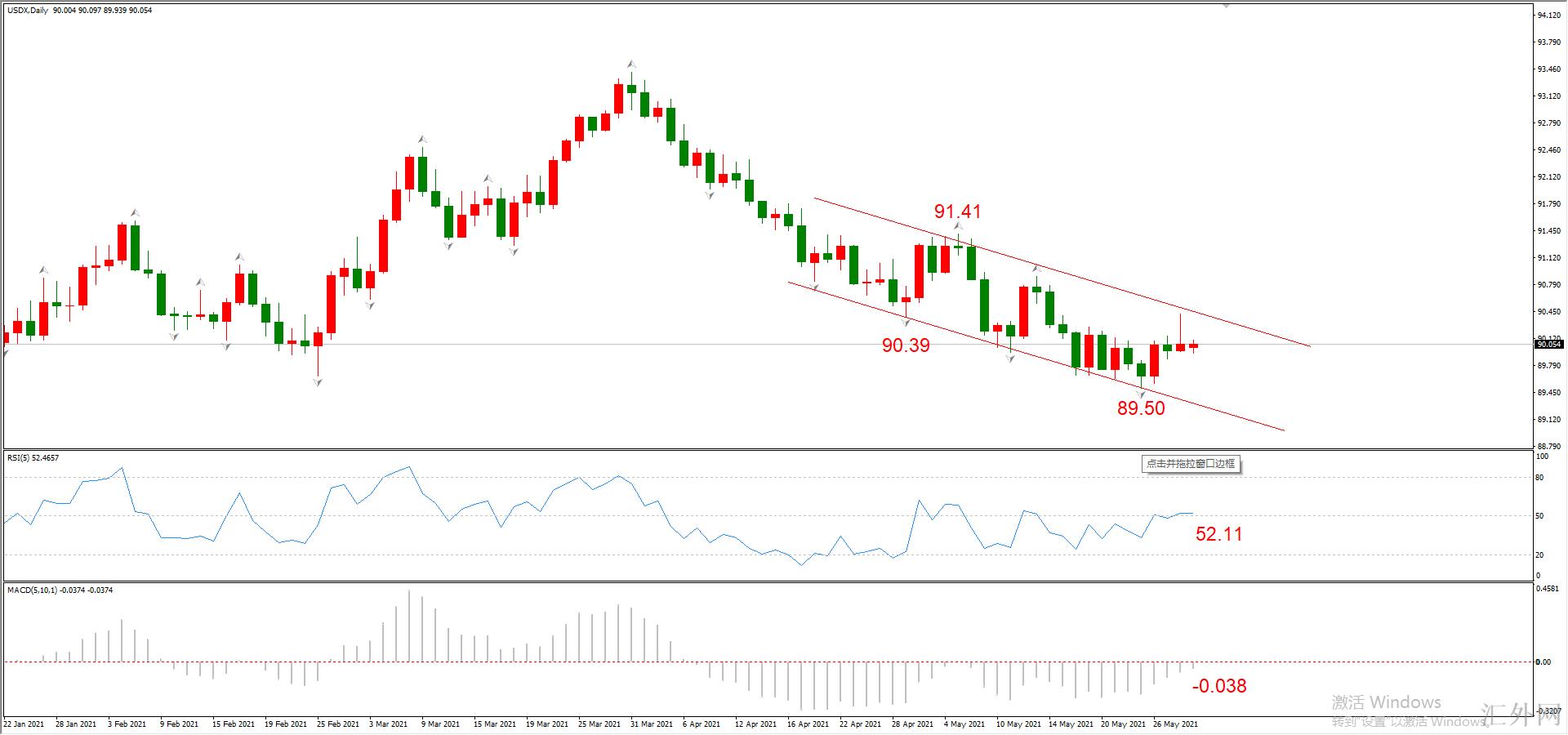Click the fractal arrow above 89.50 label
The height and width of the screenshot is (735, 1568).
pos(1141,394)
